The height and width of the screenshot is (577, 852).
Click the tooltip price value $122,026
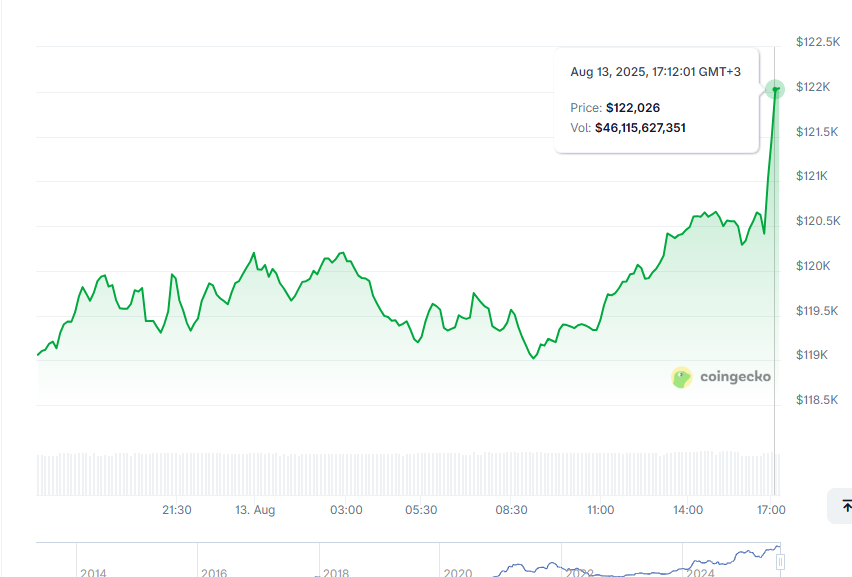point(633,108)
